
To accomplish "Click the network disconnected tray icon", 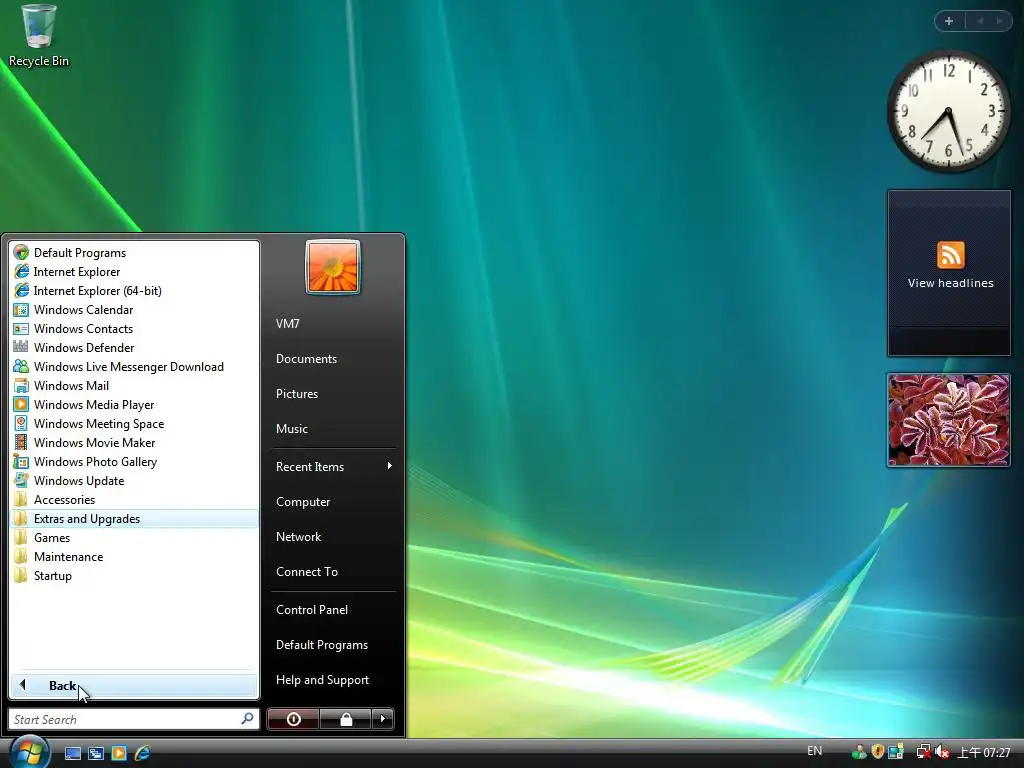I will [923, 752].
